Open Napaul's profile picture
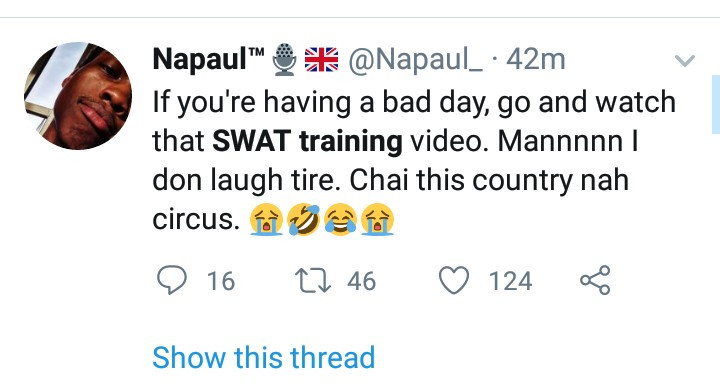Screen dimensions: 720x390 78,96
